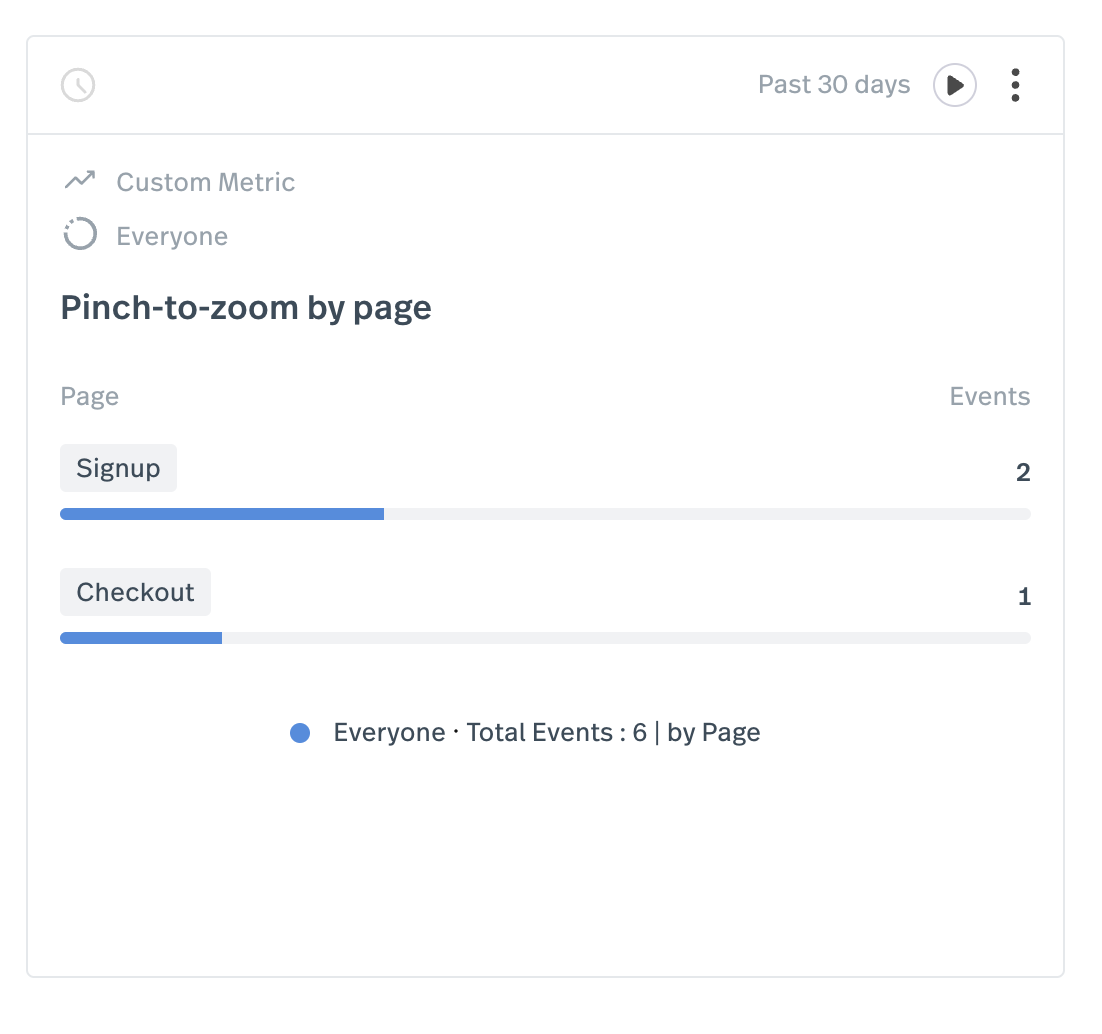Click the Page column header
Viewport: 1102px width, 1034px height.
(x=90, y=397)
